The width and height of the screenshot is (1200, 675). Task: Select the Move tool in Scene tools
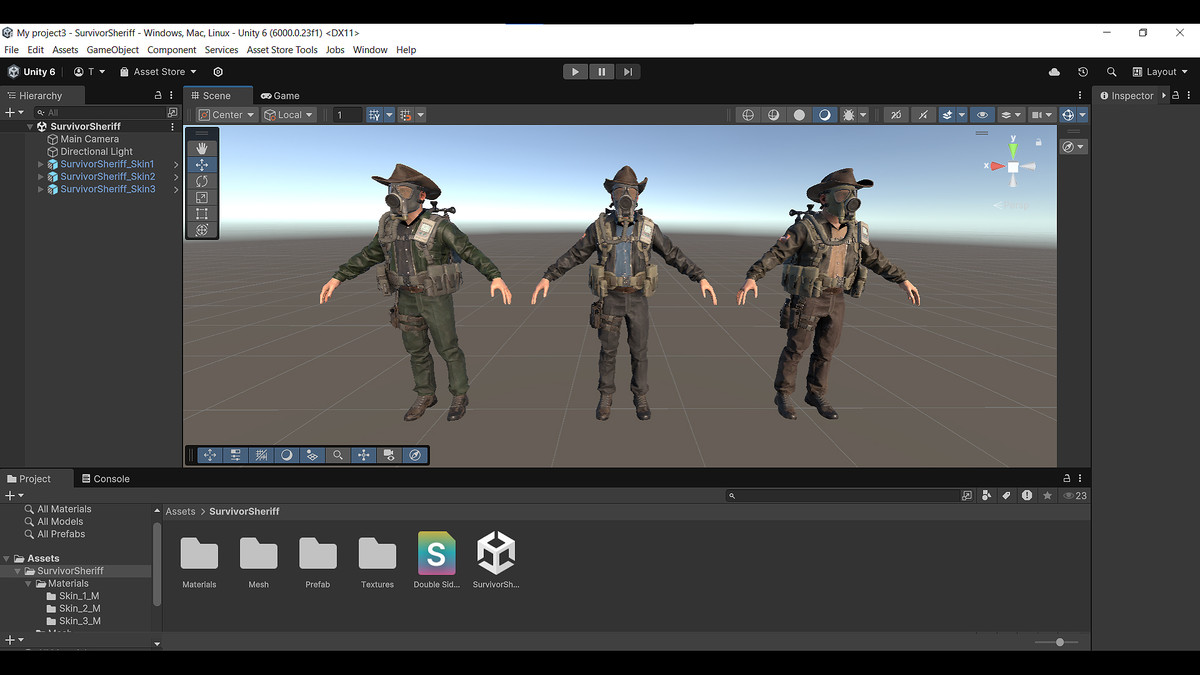click(x=201, y=165)
